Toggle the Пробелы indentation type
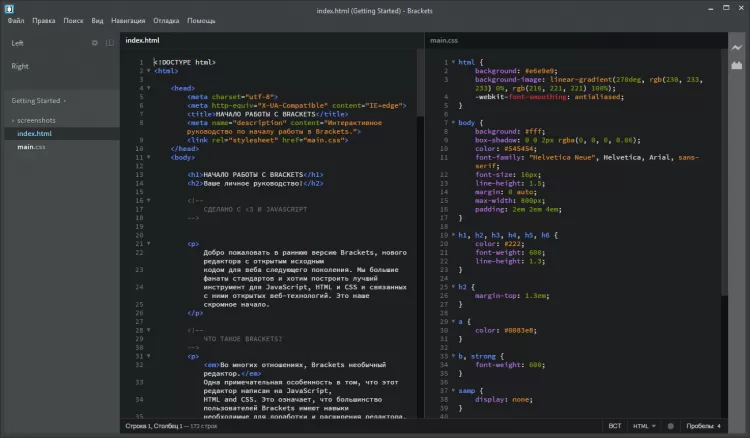 coord(695,427)
